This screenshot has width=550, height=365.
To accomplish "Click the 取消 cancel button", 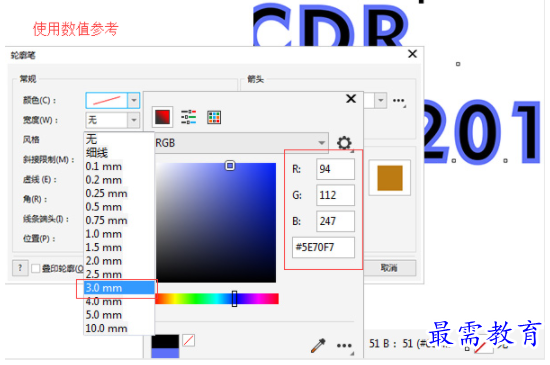I will coord(389,268).
